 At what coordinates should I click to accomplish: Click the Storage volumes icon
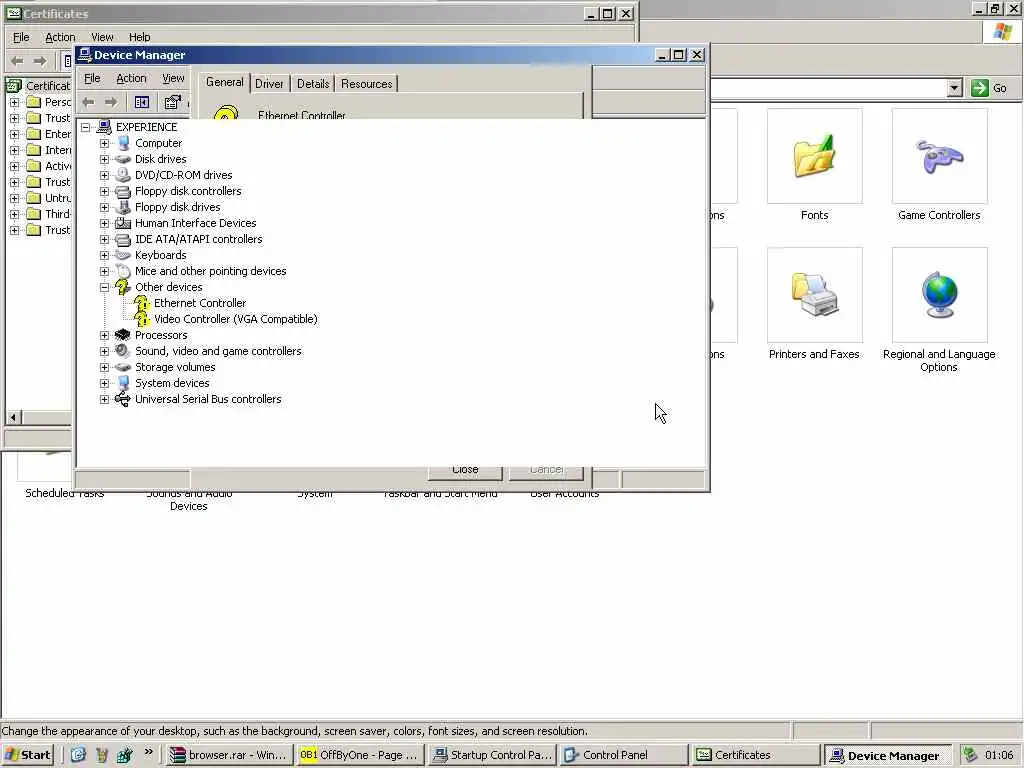coord(123,367)
